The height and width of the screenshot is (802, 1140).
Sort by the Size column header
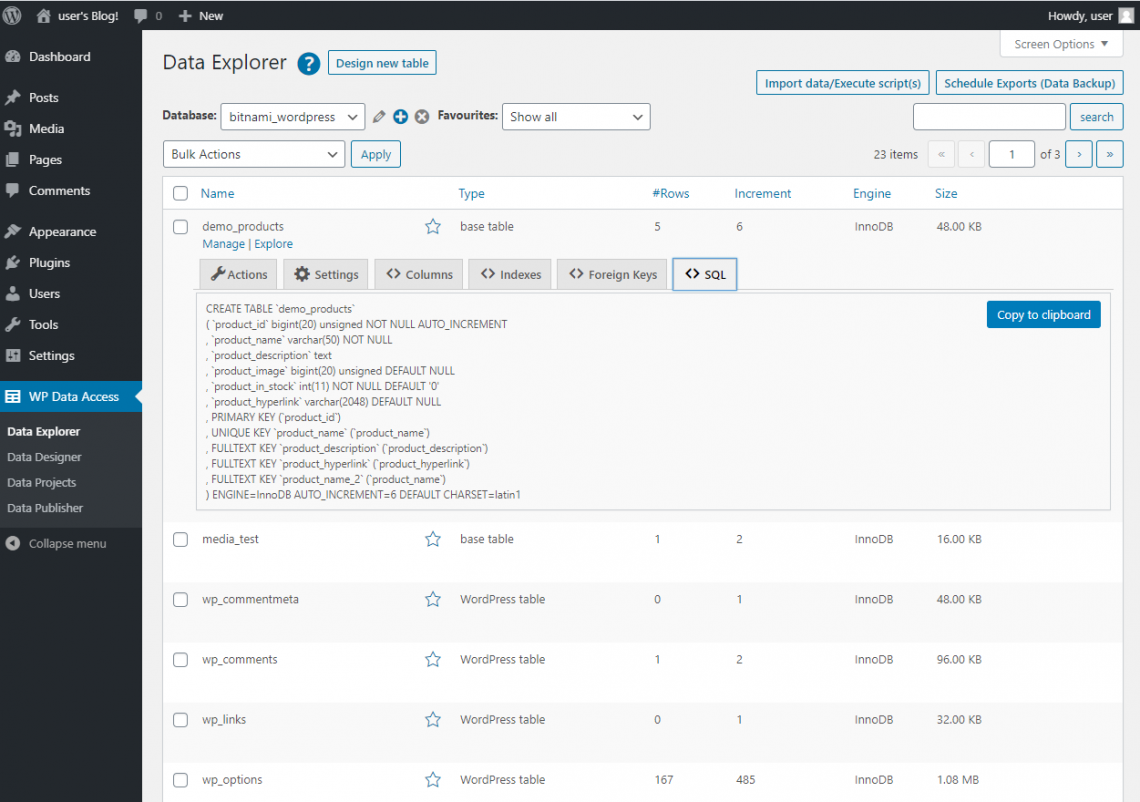946,193
